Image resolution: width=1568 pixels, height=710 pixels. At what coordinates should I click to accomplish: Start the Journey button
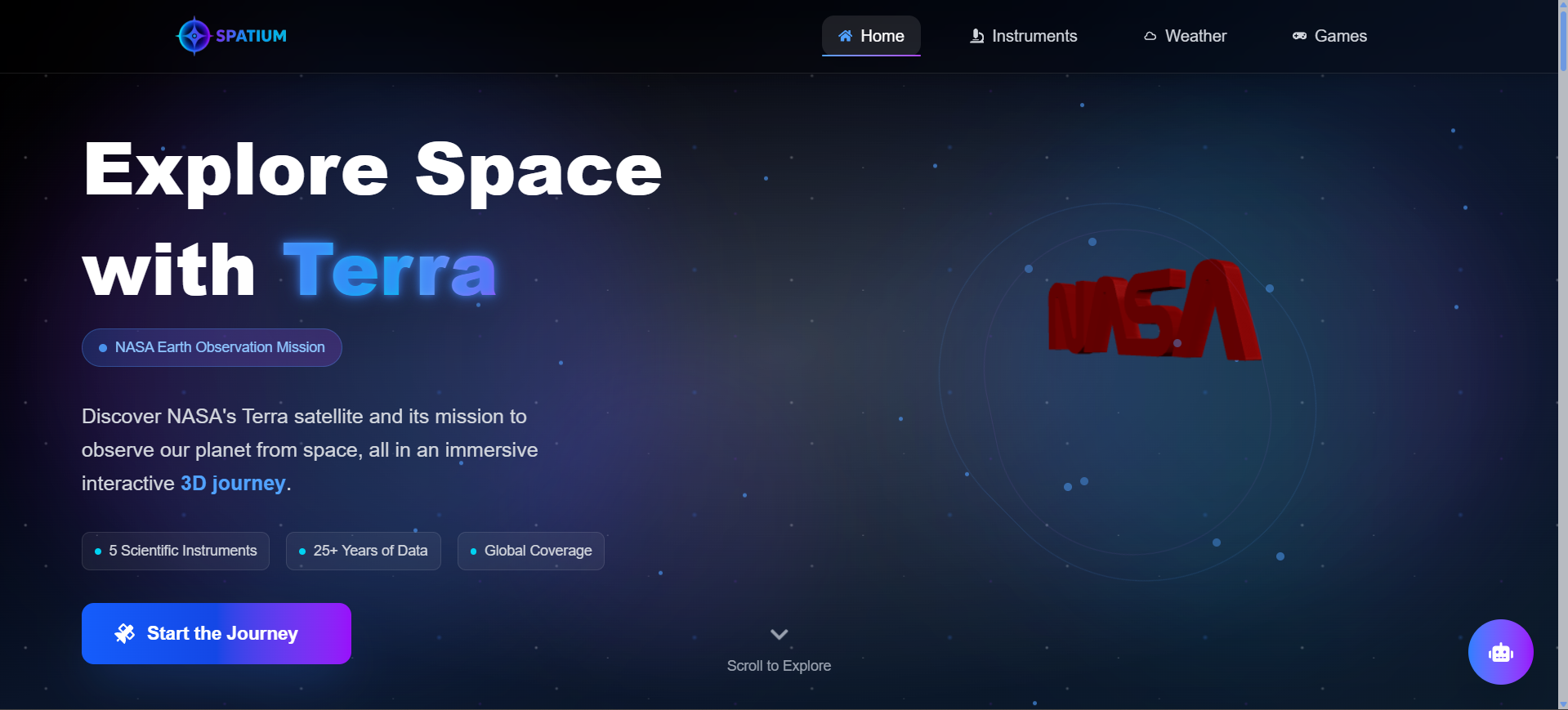tap(217, 633)
